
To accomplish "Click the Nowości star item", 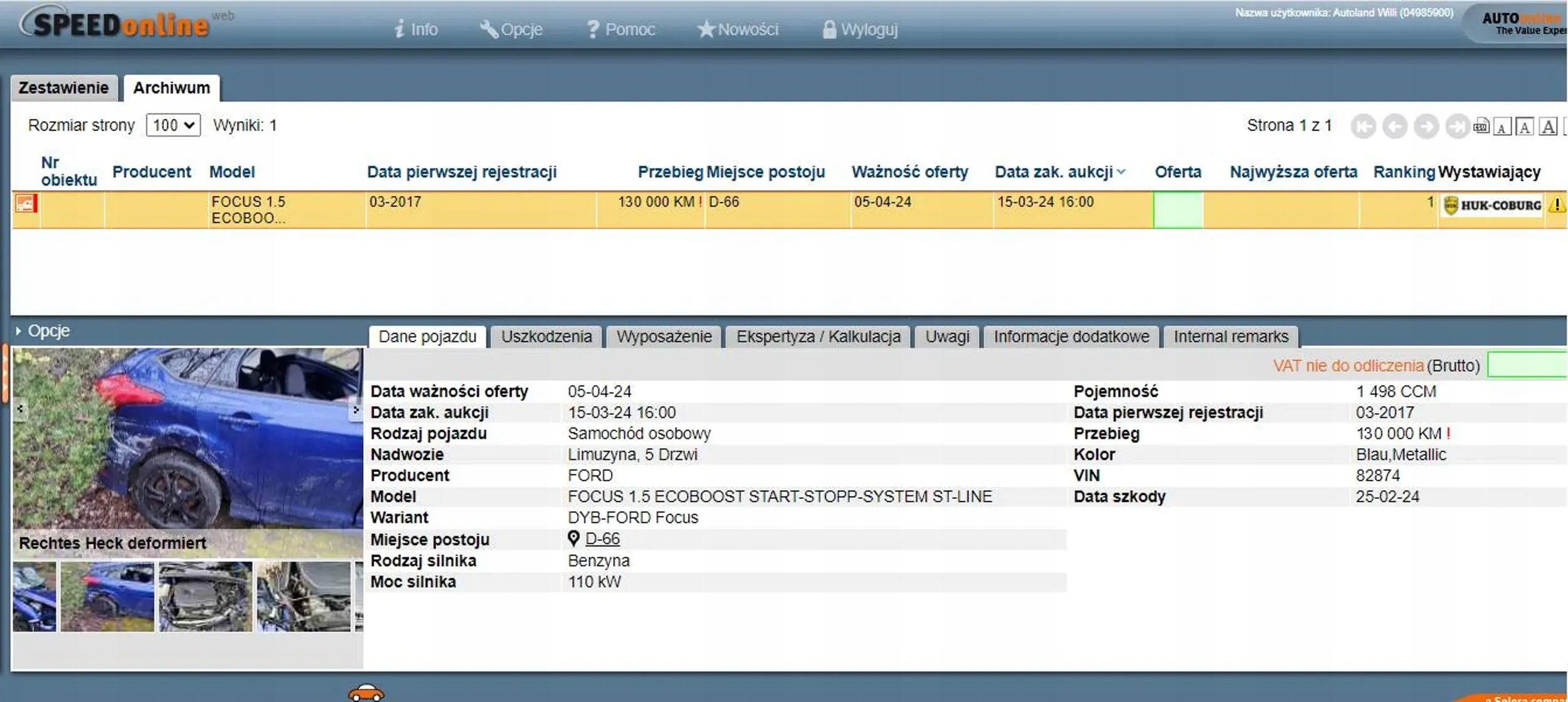I will [x=738, y=29].
